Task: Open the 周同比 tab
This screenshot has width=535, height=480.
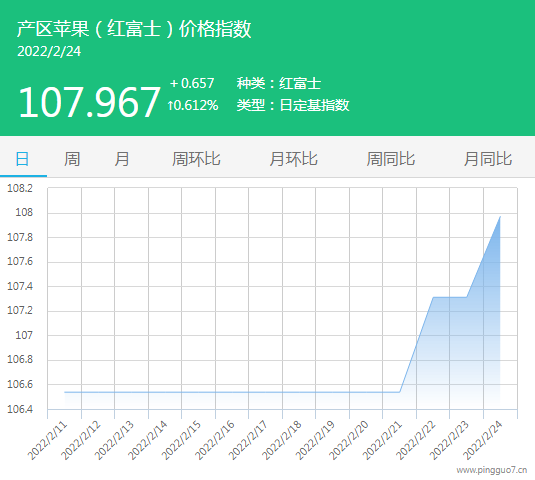Action: click(391, 159)
